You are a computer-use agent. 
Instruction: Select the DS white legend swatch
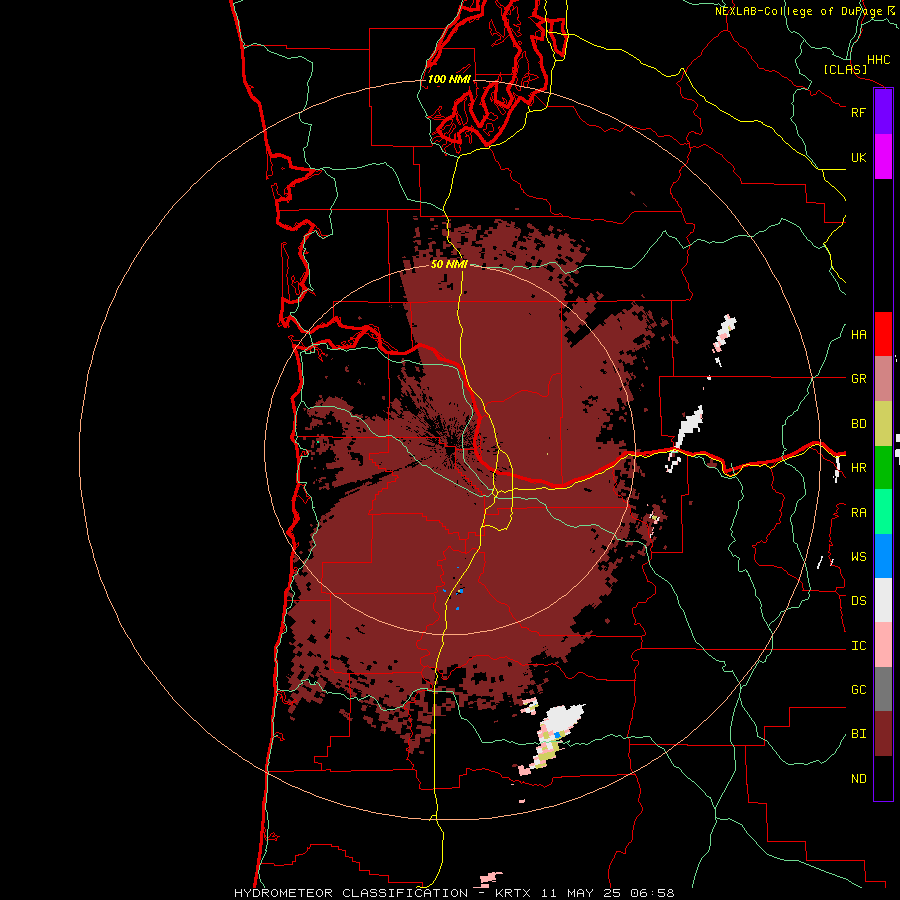click(883, 600)
